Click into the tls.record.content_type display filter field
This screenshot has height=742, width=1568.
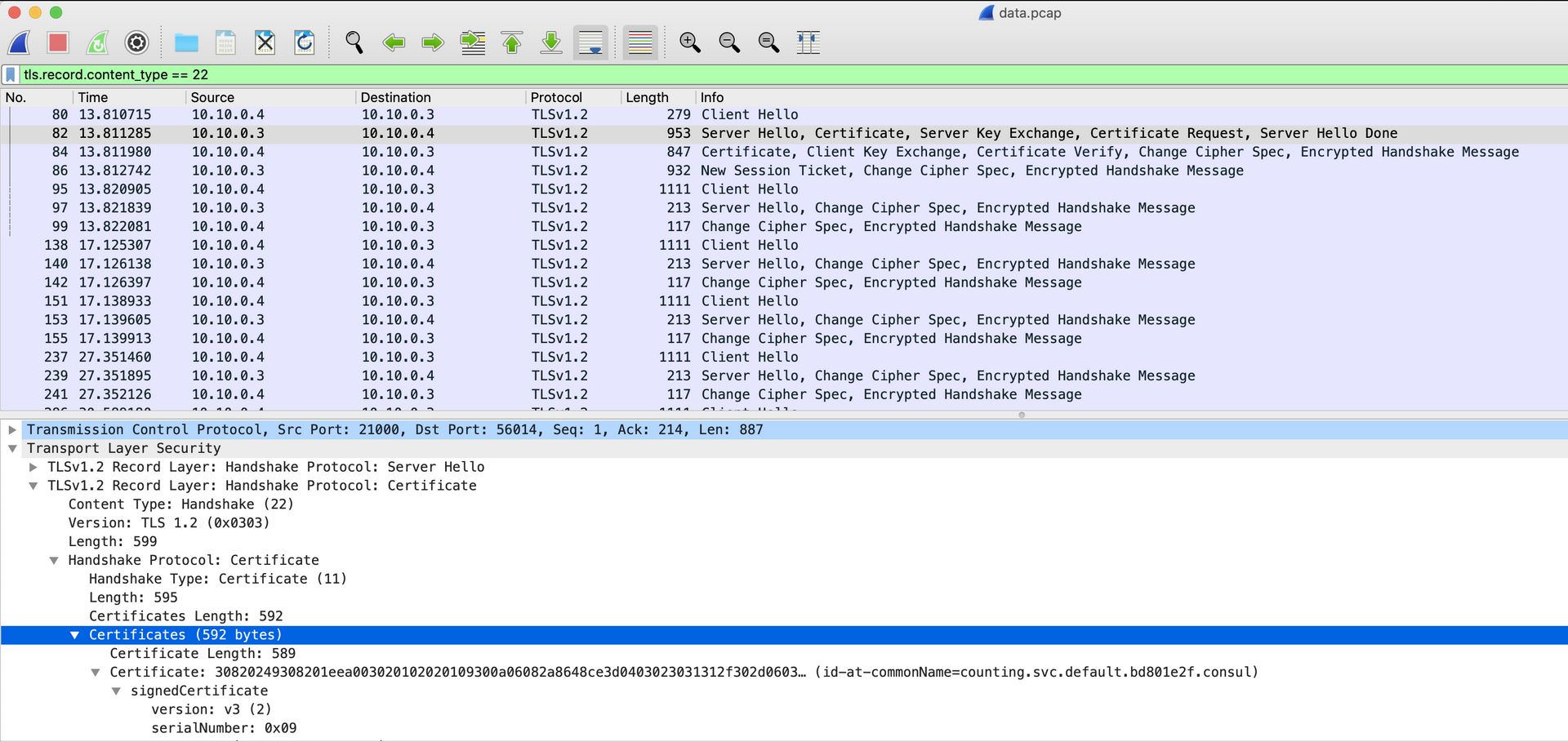784,75
